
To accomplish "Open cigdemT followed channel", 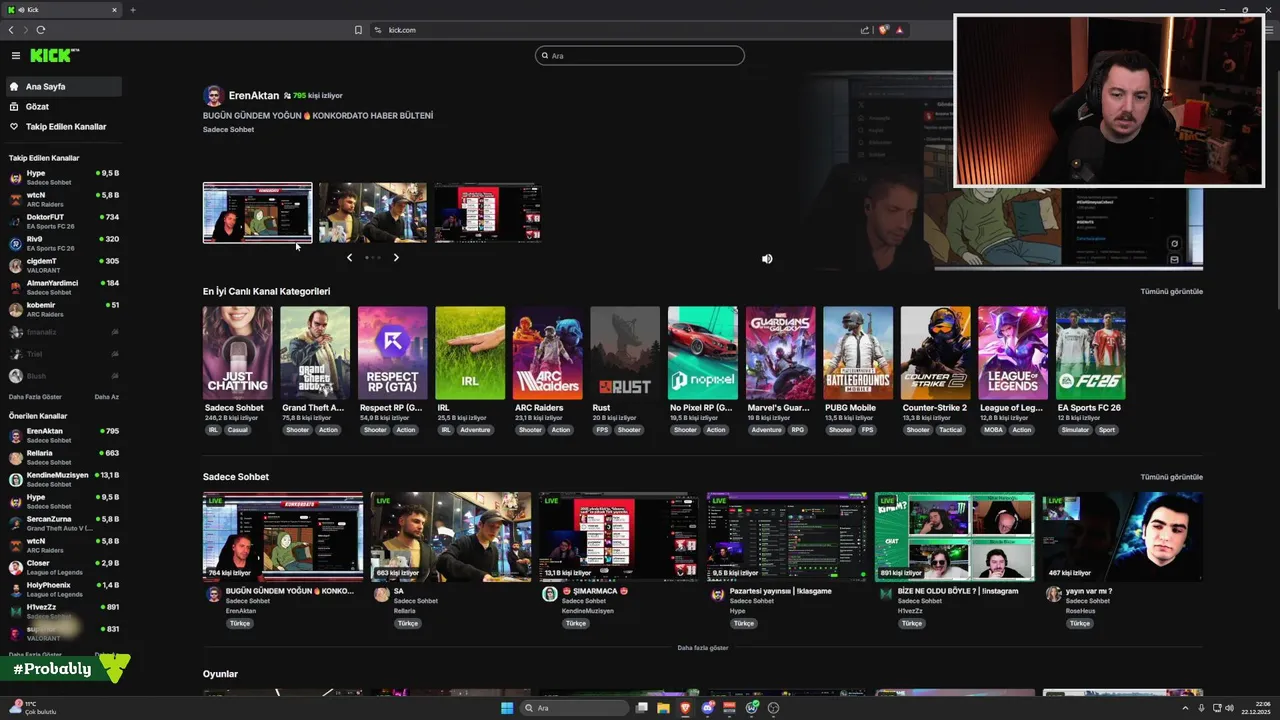I will click(x=63, y=265).
